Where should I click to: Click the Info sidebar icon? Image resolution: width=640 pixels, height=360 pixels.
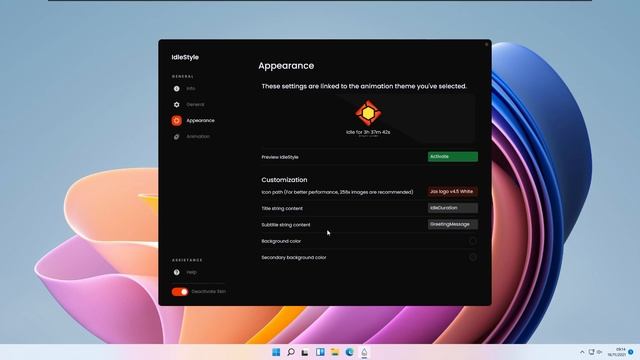(x=176, y=89)
